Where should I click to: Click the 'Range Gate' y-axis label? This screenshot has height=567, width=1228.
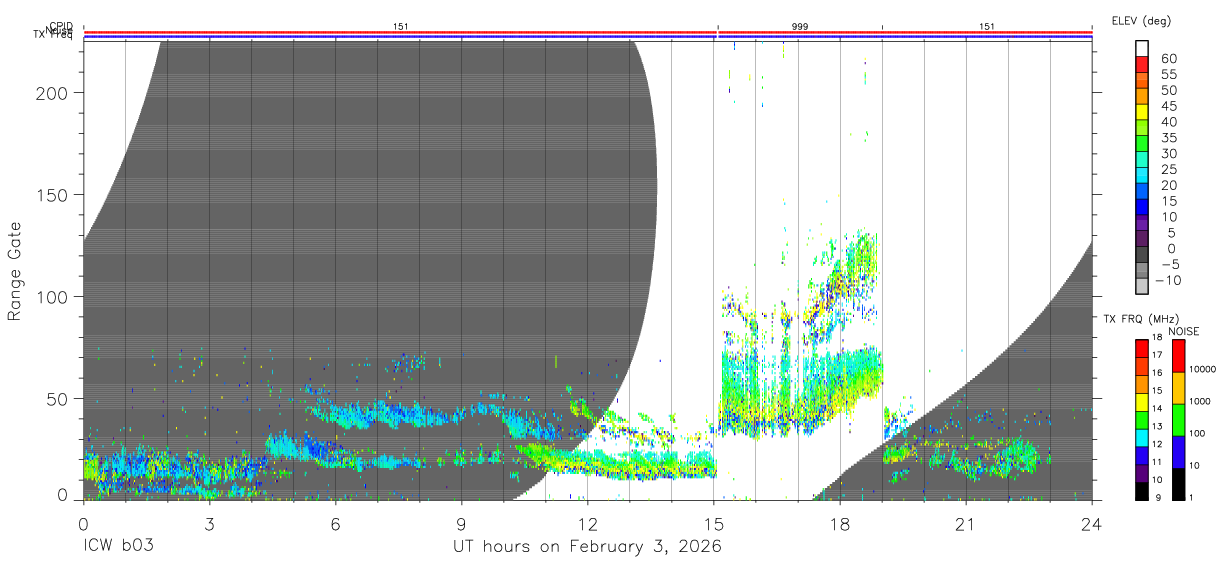coord(15,270)
